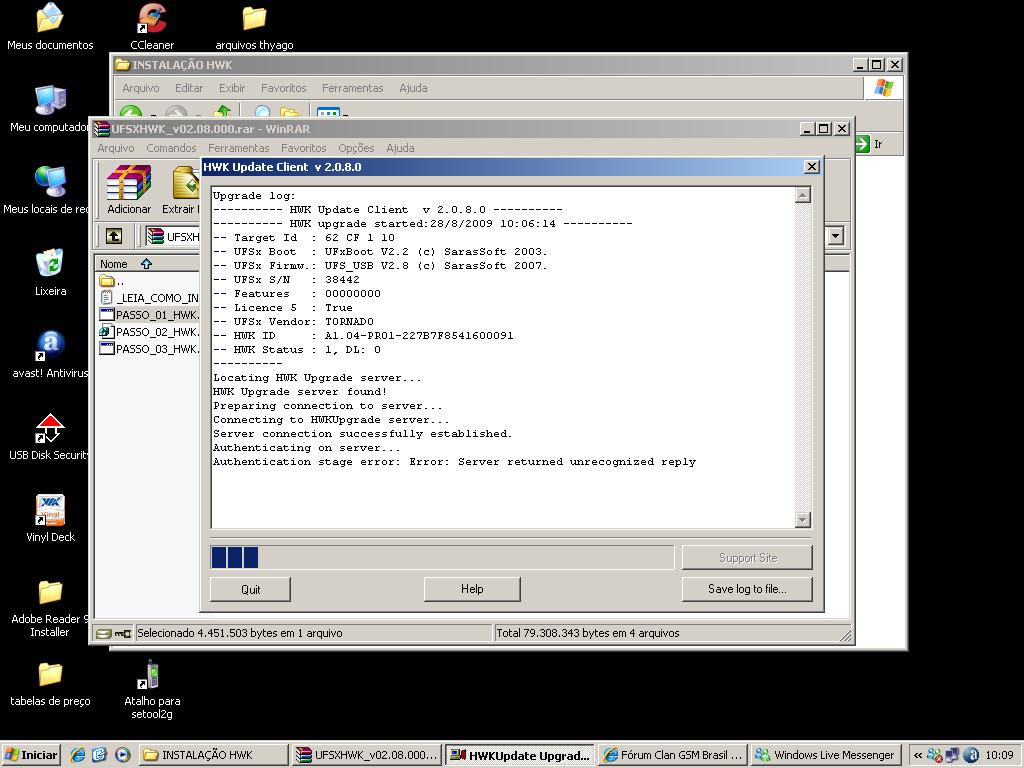Select the _LEIA_COMO_IN file row
This screenshot has width=1024, height=768.
coord(148,298)
